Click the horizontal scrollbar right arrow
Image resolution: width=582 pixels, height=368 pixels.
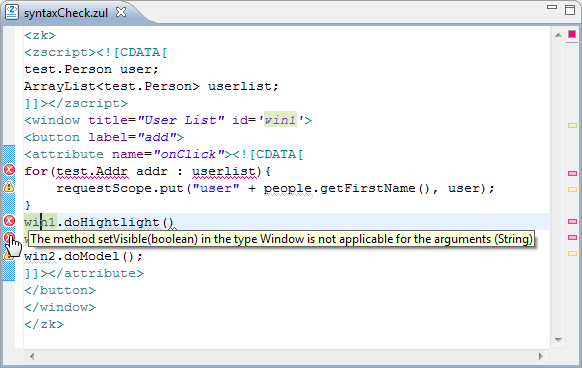pyautogui.click(x=540, y=356)
